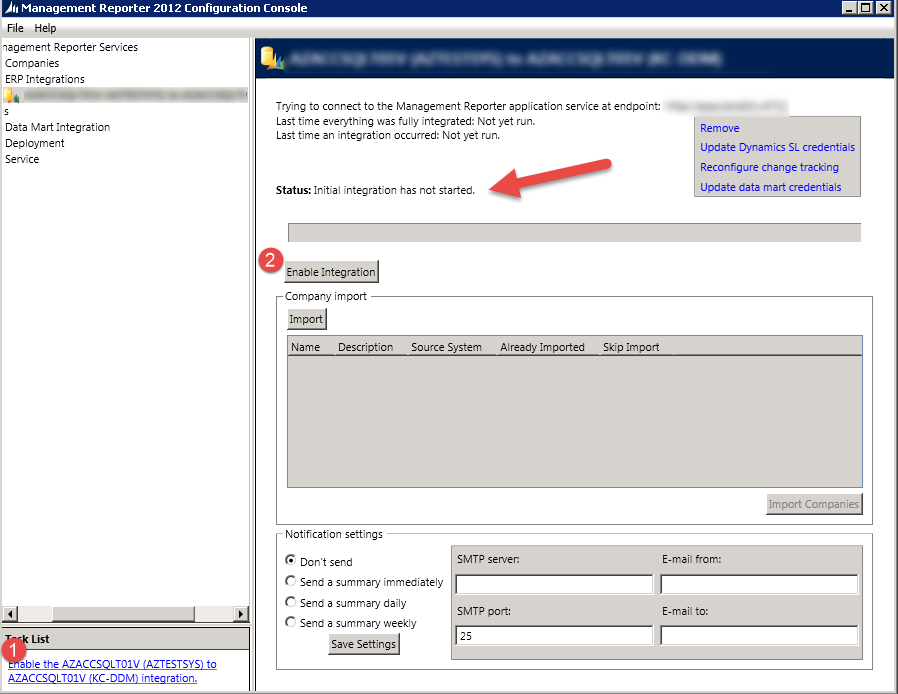Viewport: 898px width, 694px height.
Task: Open Update Dynamics SL credentials link
Action: pos(777,148)
